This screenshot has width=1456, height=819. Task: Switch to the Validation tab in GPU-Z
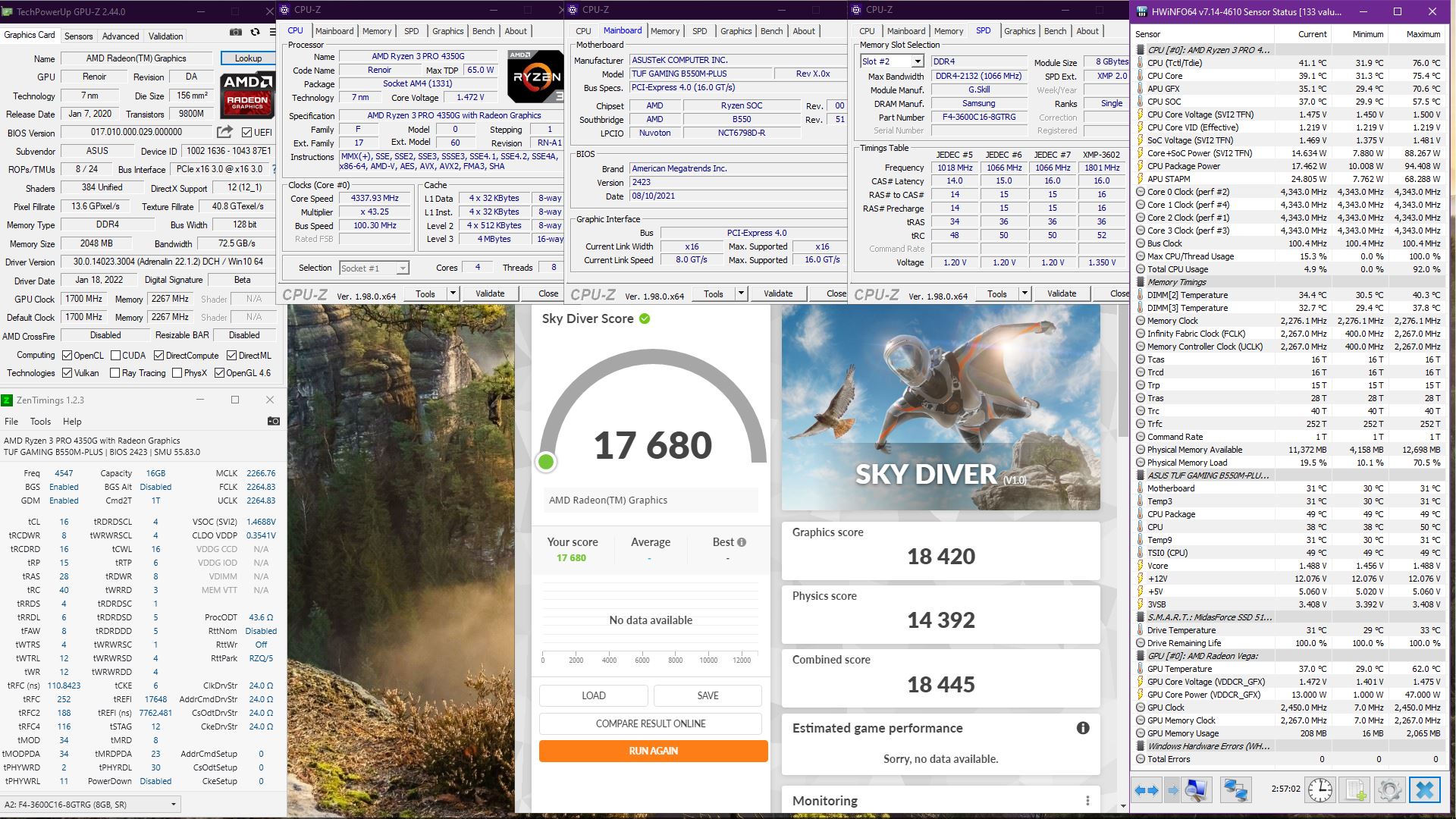coord(165,36)
